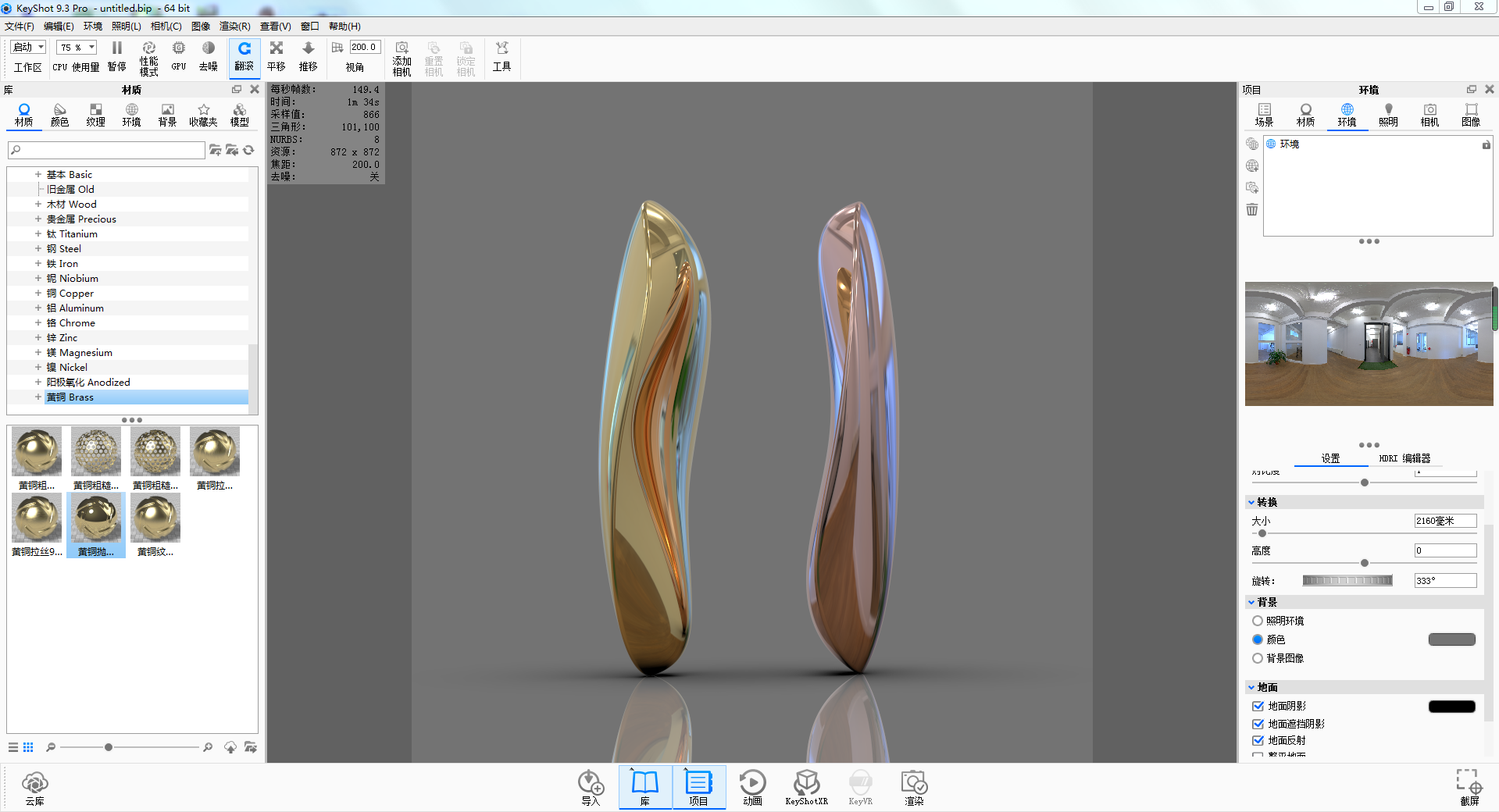Screen dimensions: 1499x812
Task: Expand the 铜 Copper material folder
Action: tap(37, 294)
